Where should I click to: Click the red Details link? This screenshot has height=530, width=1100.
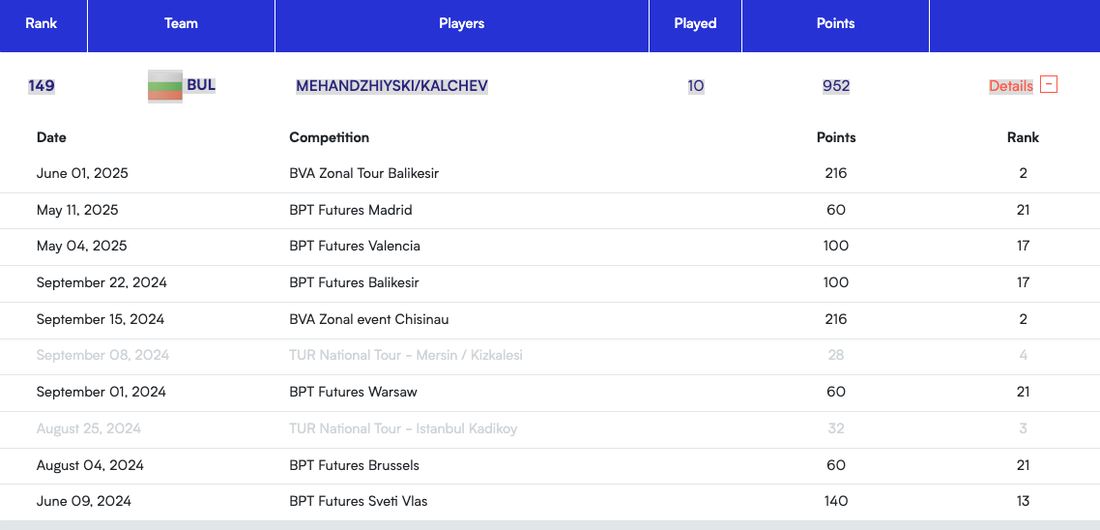(x=1010, y=86)
